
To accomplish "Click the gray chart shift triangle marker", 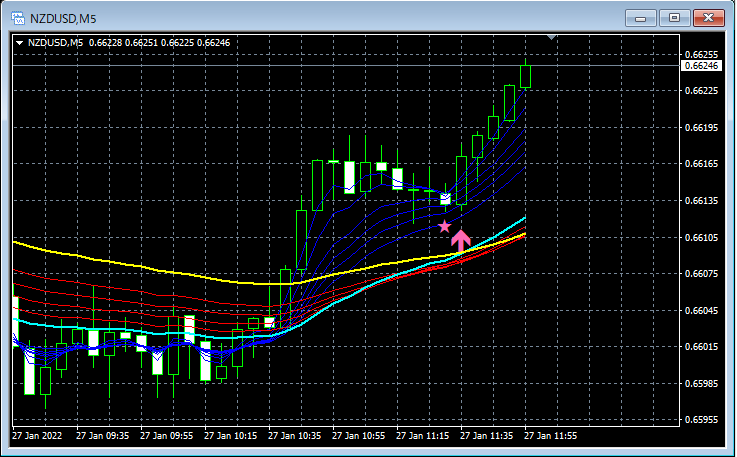I will click(552, 37).
